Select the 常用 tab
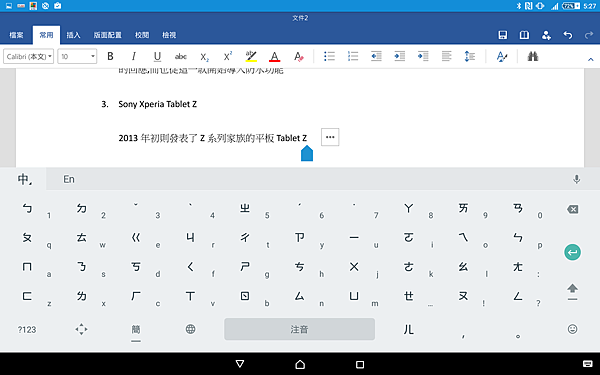Screen dimensions: 600x375 (x=46, y=35)
